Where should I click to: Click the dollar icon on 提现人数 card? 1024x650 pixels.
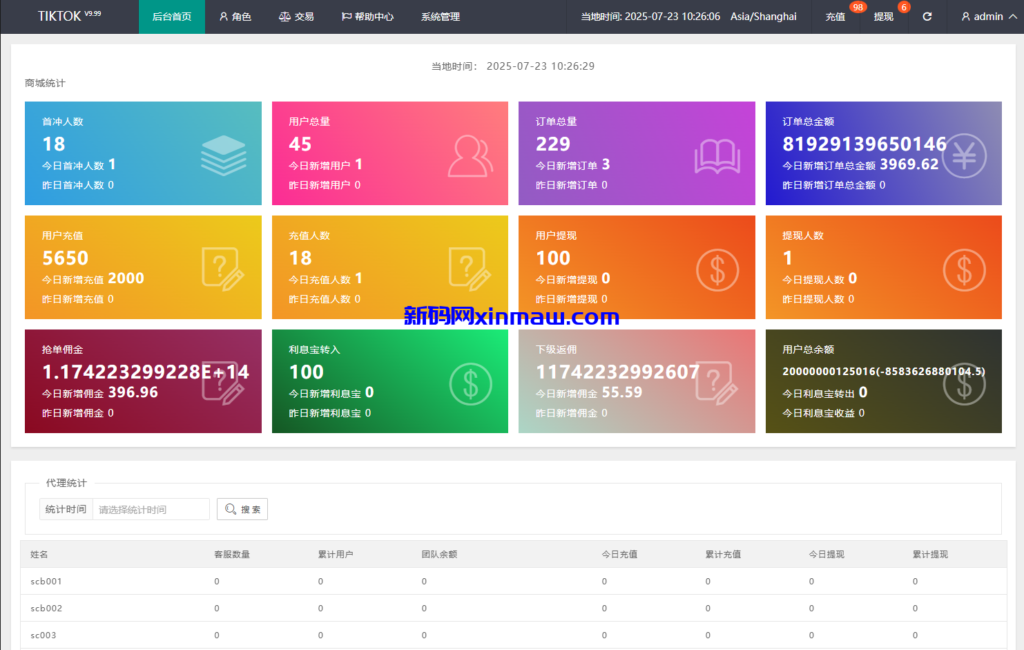(x=964, y=269)
